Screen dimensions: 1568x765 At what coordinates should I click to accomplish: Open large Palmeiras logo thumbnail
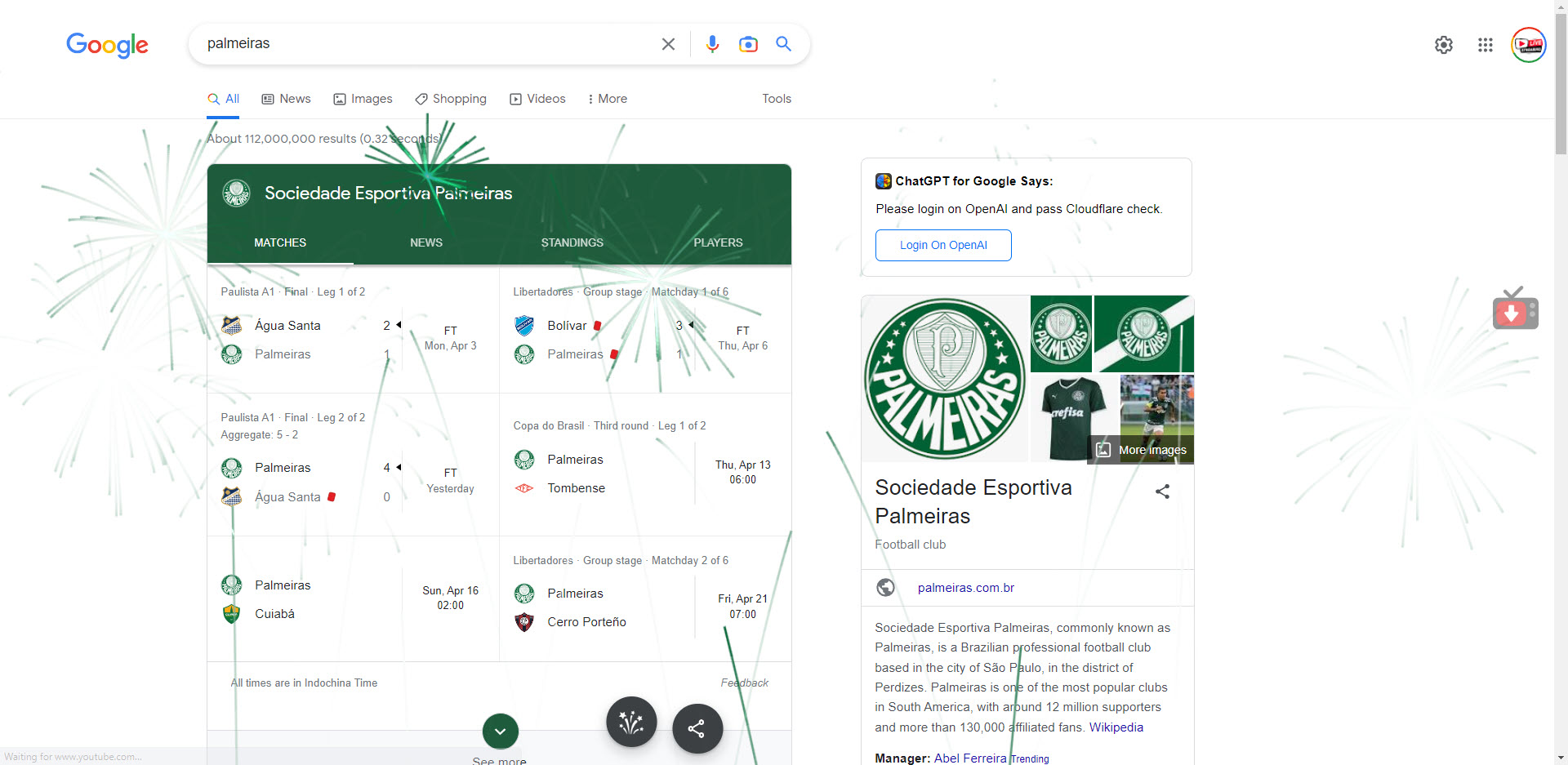coord(945,379)
